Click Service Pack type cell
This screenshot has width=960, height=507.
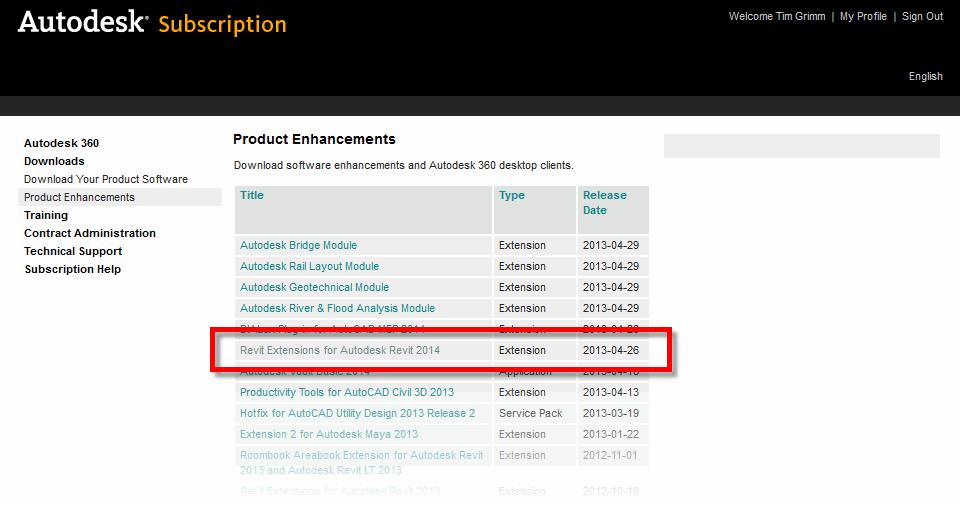point(530,413)
